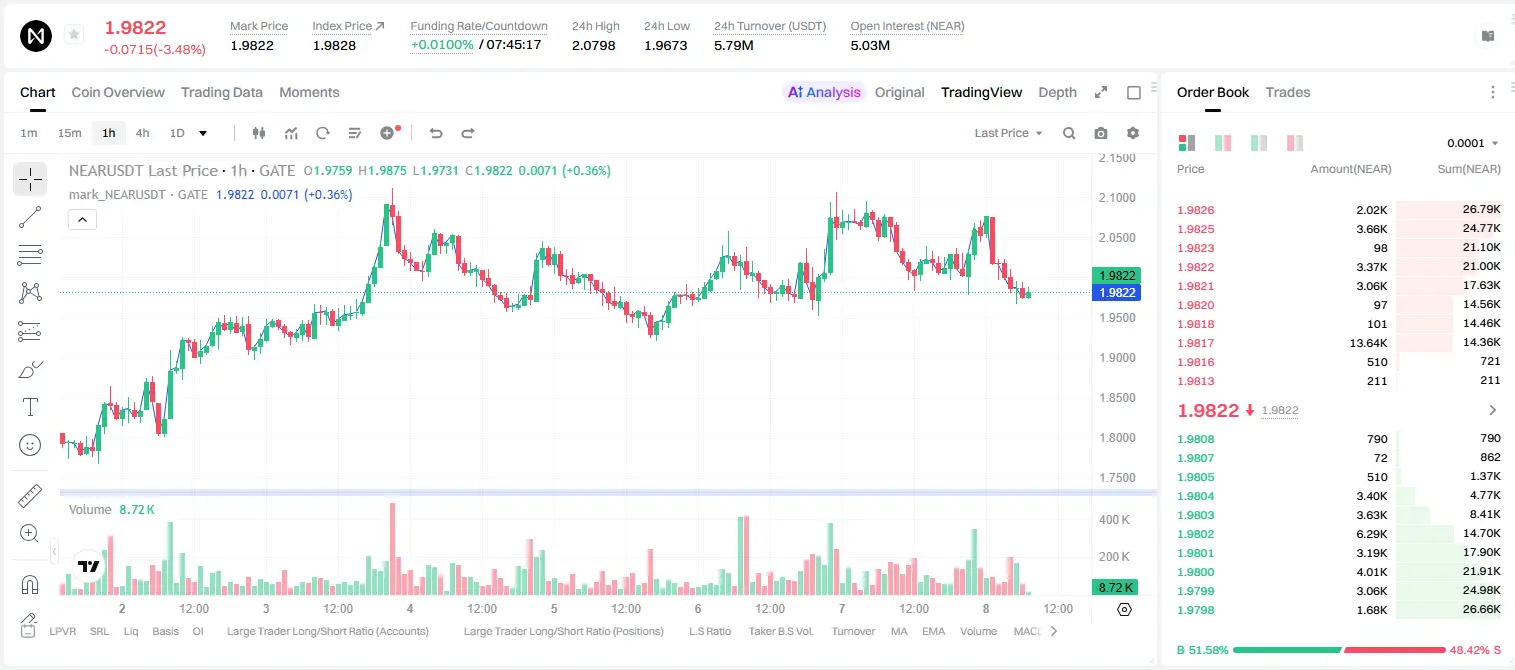Toggle favorite star for NEAR
Screen dimensions: 1515x670
[x=74, y=35]
